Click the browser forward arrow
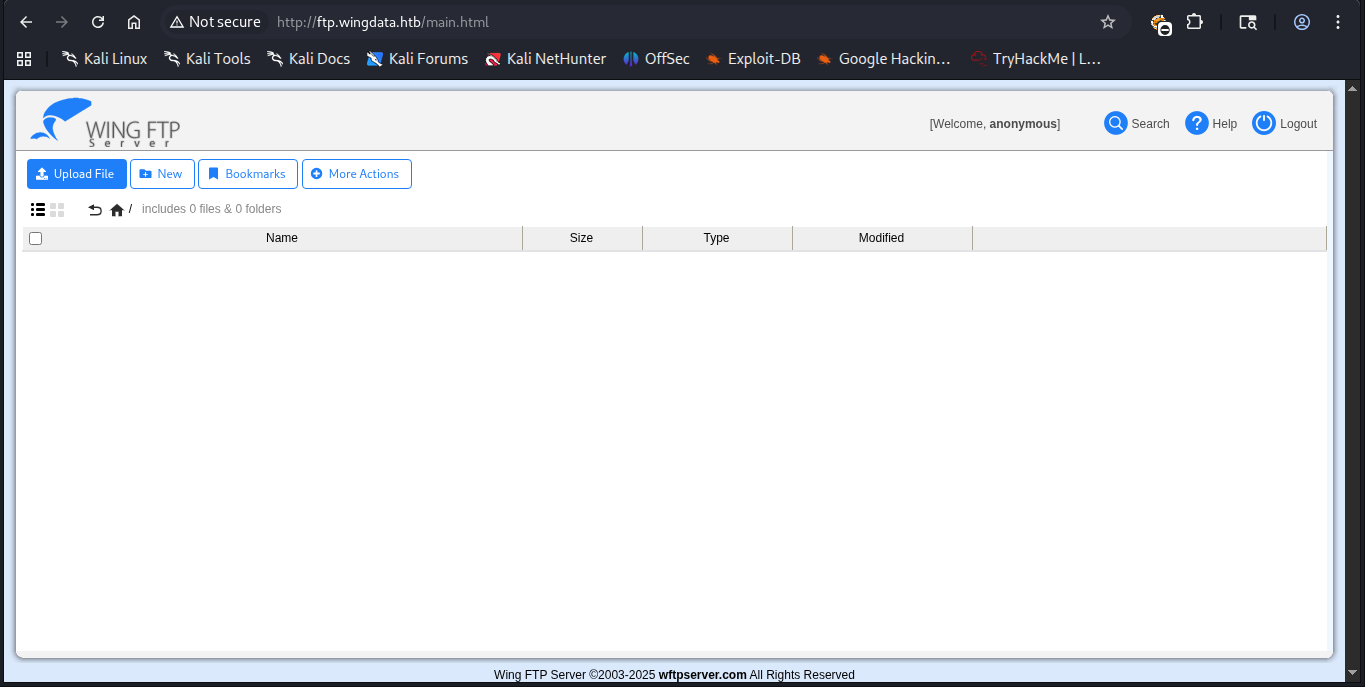This screenshot has width=1365, height=687. pyautogui.click(x=62, y=22)
